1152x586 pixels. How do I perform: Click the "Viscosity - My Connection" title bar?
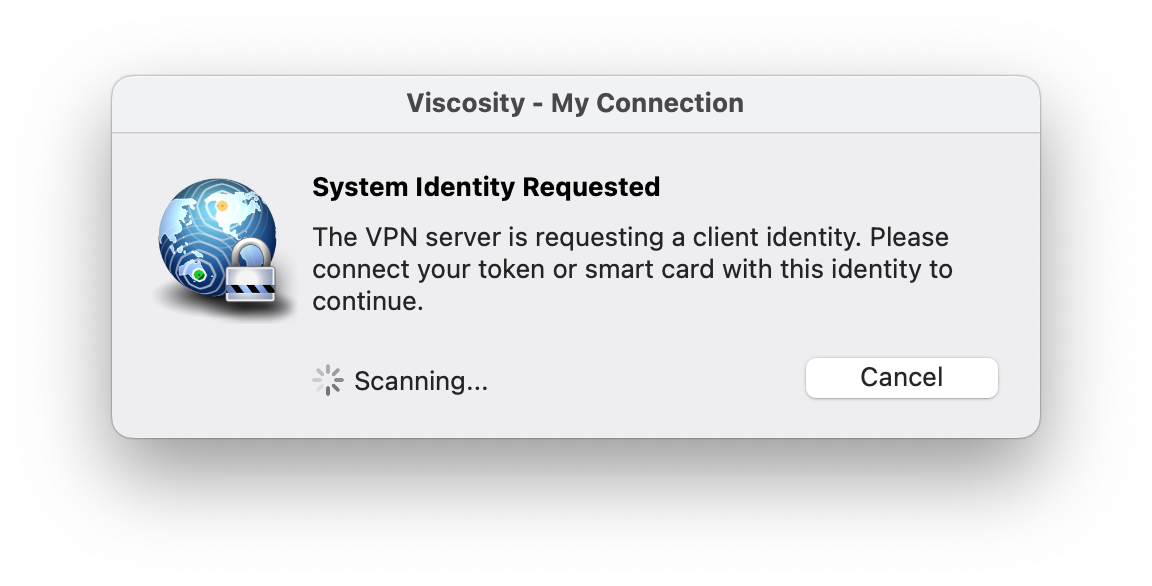pyautogui.click(x=575, y=104)
